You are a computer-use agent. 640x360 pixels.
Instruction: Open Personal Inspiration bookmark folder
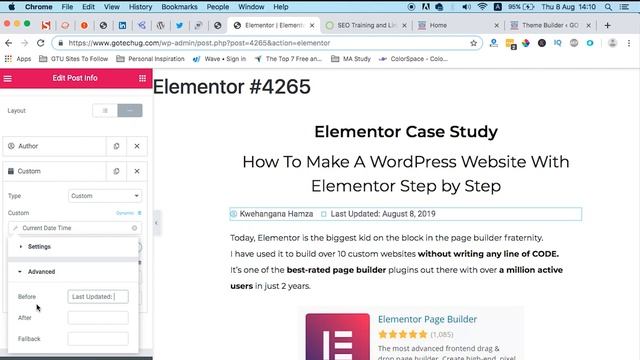click(x=150, y=59)
